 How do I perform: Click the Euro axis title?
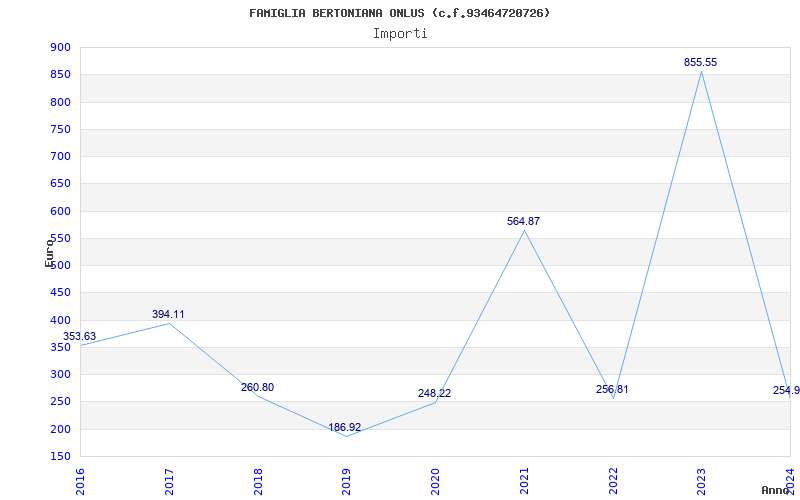coord(49,252)
